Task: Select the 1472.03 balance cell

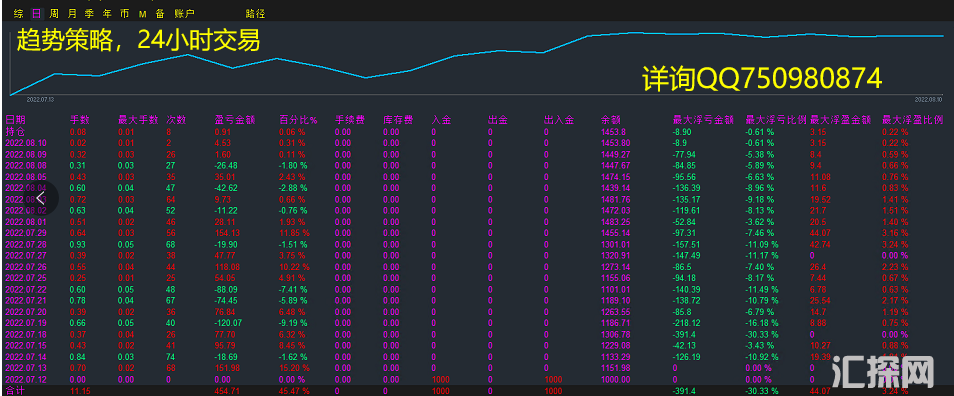Action: (615, 210)
